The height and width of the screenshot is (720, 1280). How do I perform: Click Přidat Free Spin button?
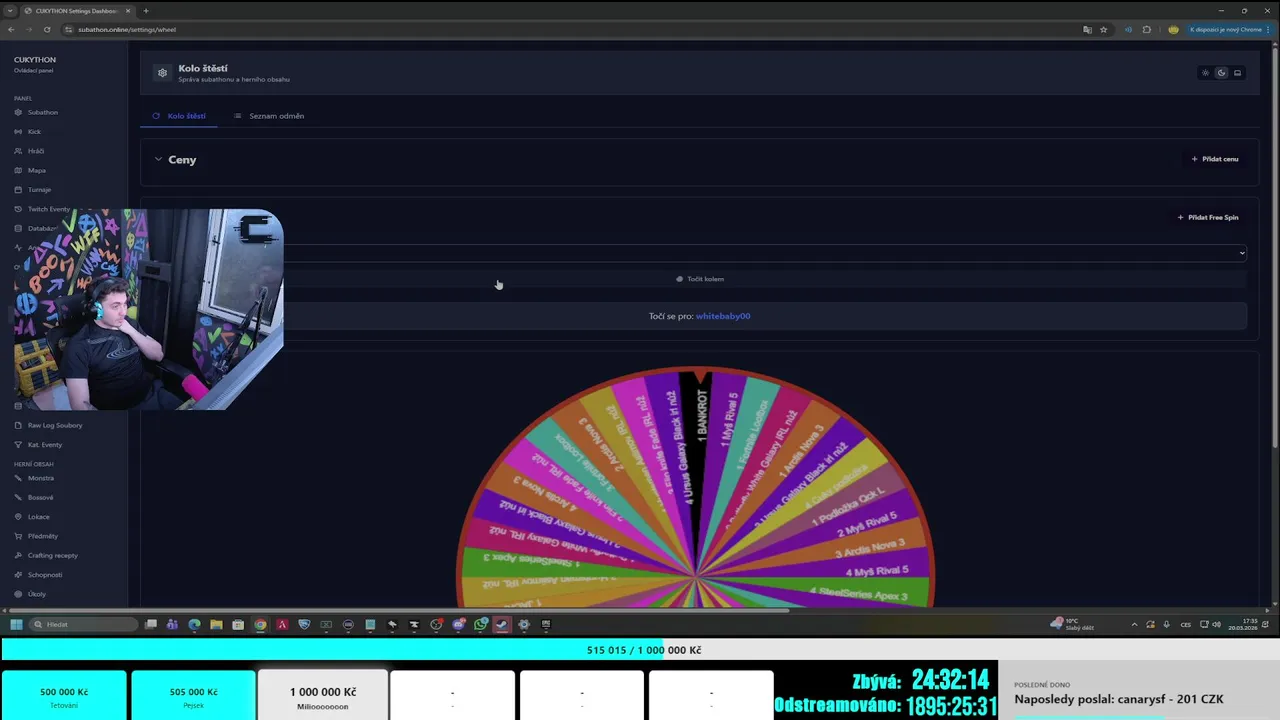point(1208,217)
